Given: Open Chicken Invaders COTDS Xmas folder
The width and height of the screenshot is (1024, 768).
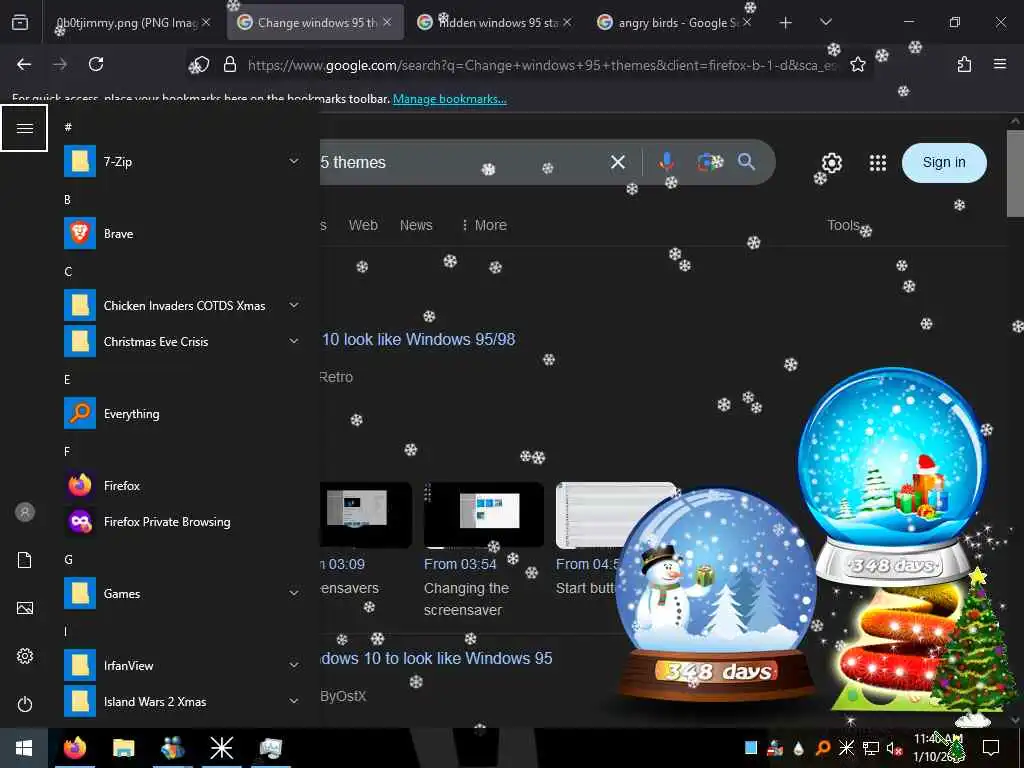Looking at the screenshot, I should (184, 306).
